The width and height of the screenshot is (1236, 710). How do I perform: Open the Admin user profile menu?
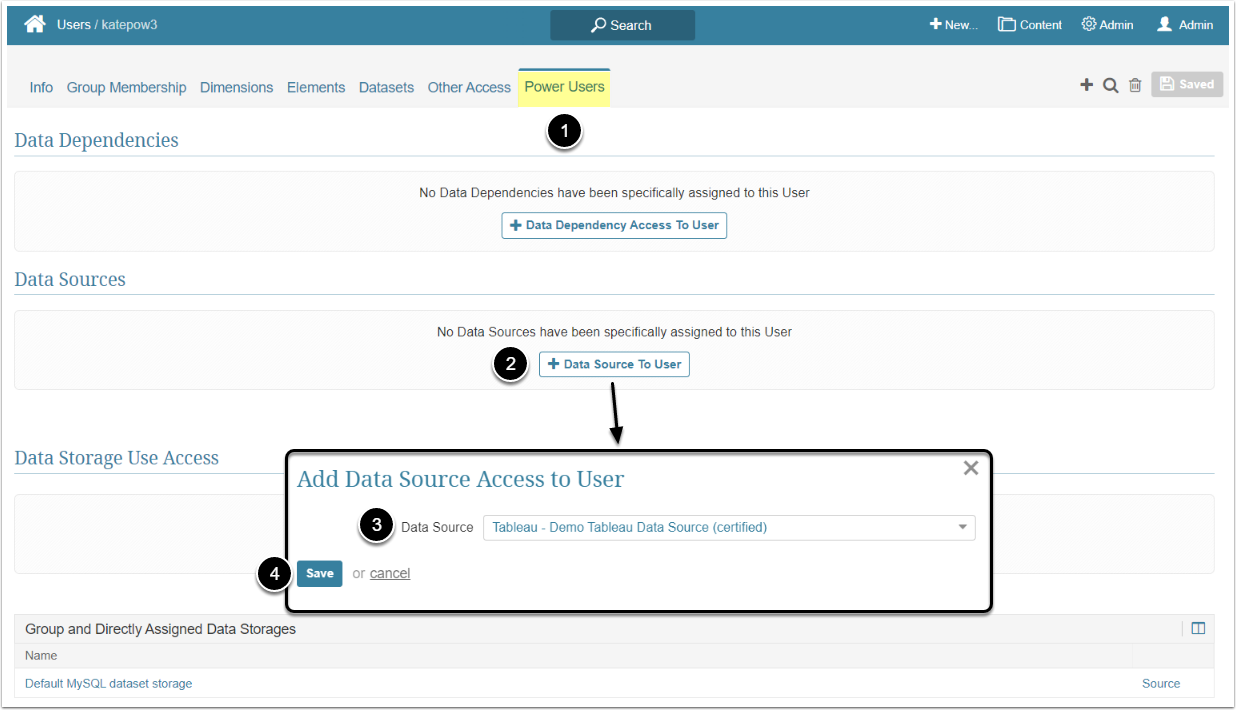click(1185, 25)
